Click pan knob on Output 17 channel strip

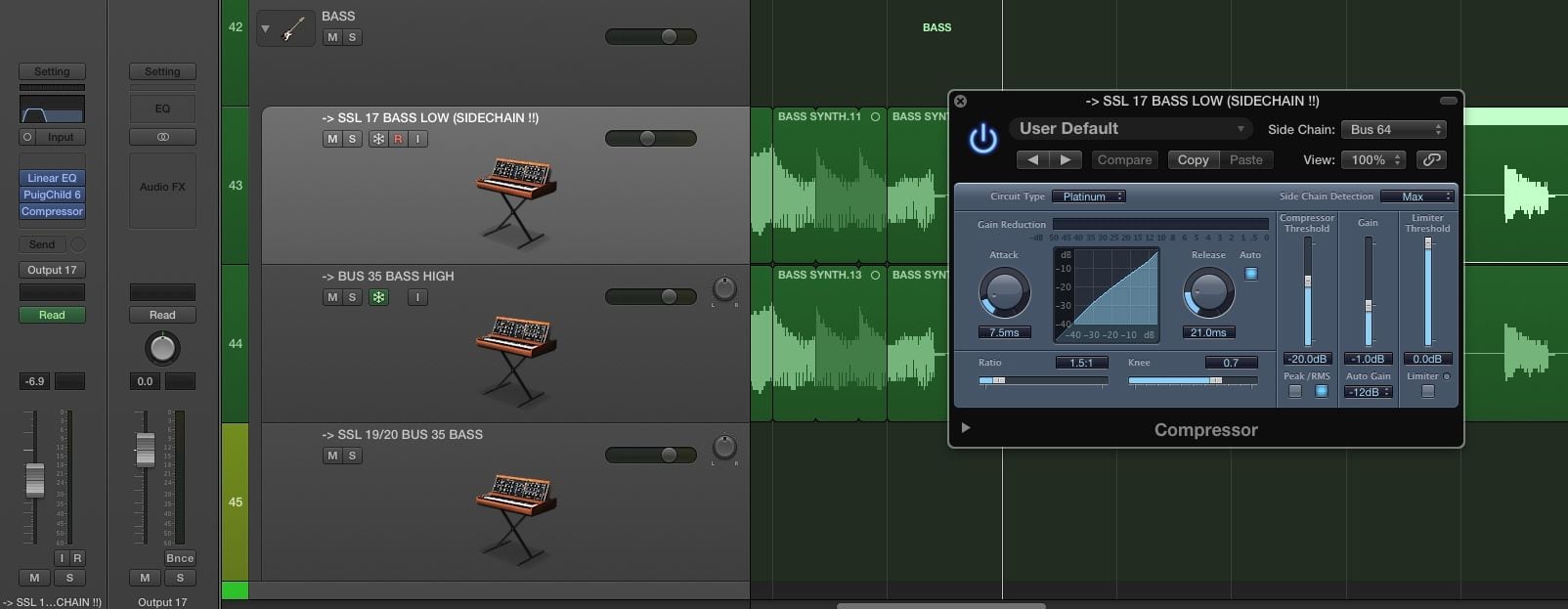(162, 348)
